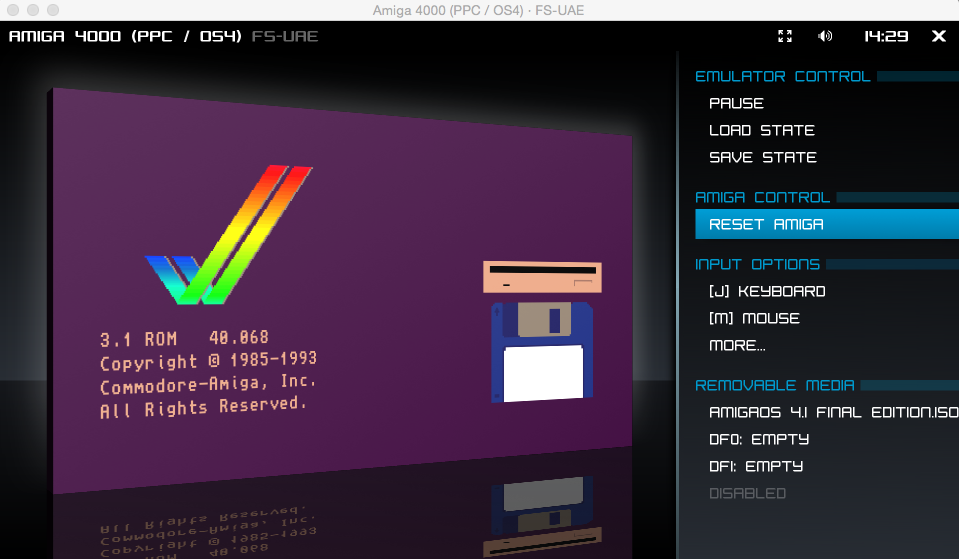The image size is (959, 559).
Task: Select DF1: Empty floppy drive
Action: point(756,466)
